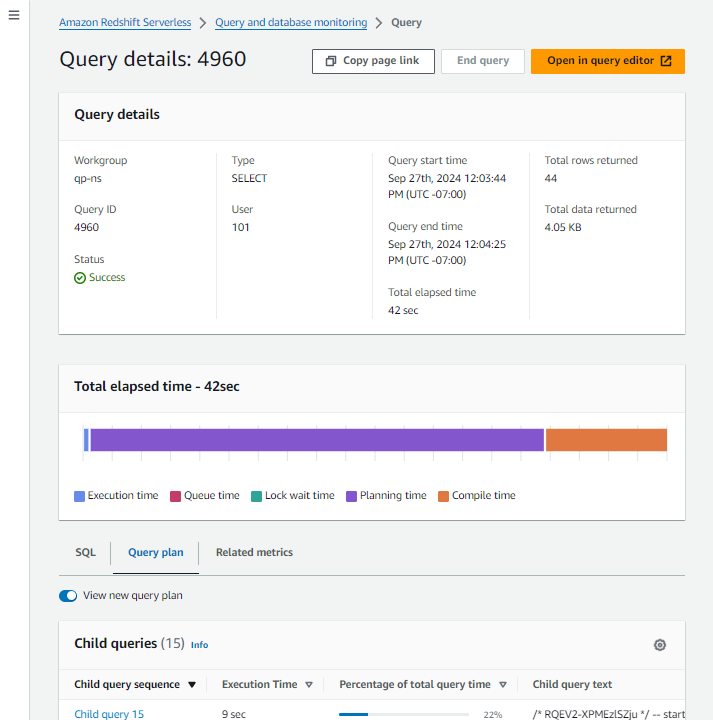The width and height of the screenshot is (713, 720).
Task: Click the green Success status icon
Action: tap(80, 278)
